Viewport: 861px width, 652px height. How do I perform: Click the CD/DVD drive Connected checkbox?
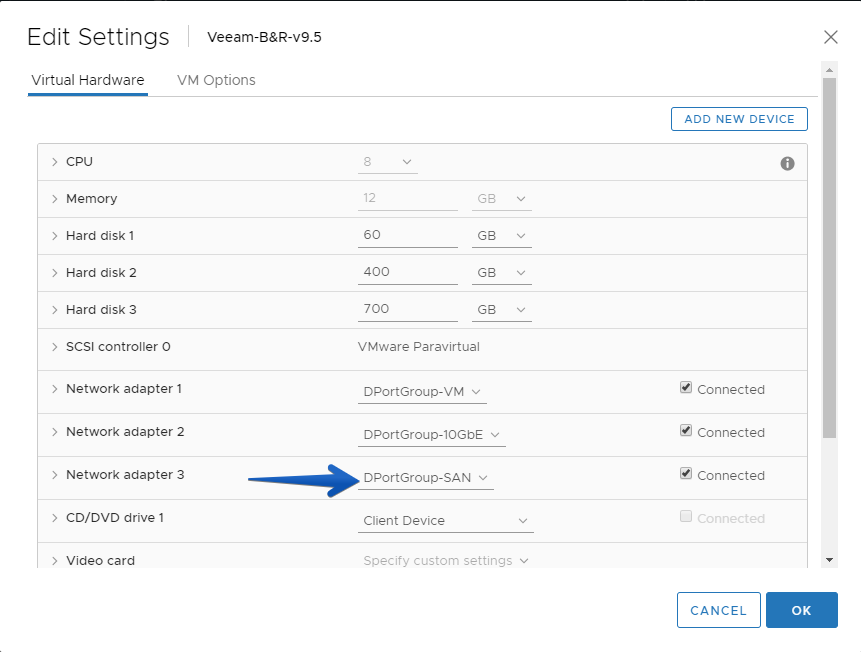pyautogui.click(x=685, y=516)
